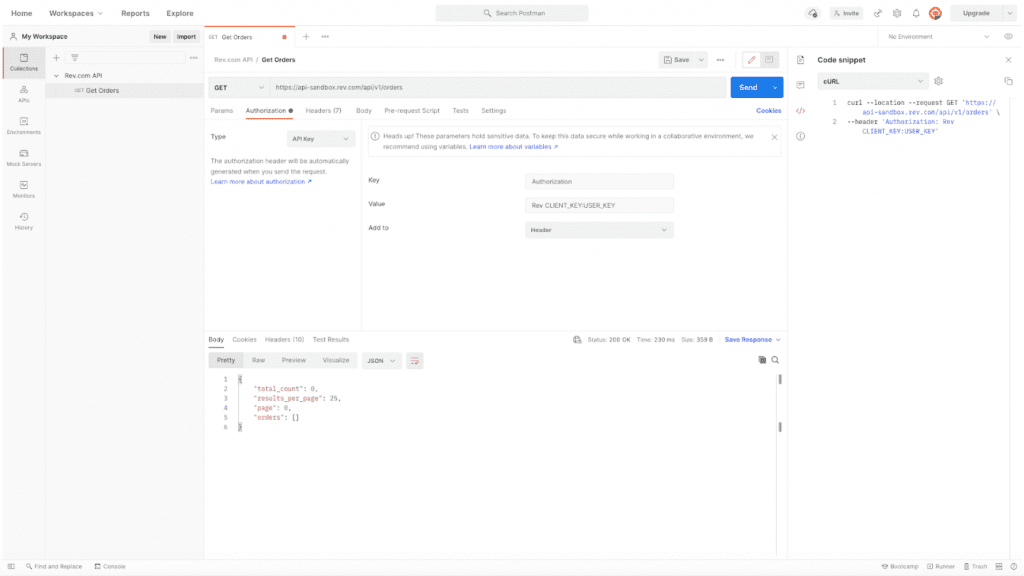Click the Import button
The image size is (1024, 576).
186,37
